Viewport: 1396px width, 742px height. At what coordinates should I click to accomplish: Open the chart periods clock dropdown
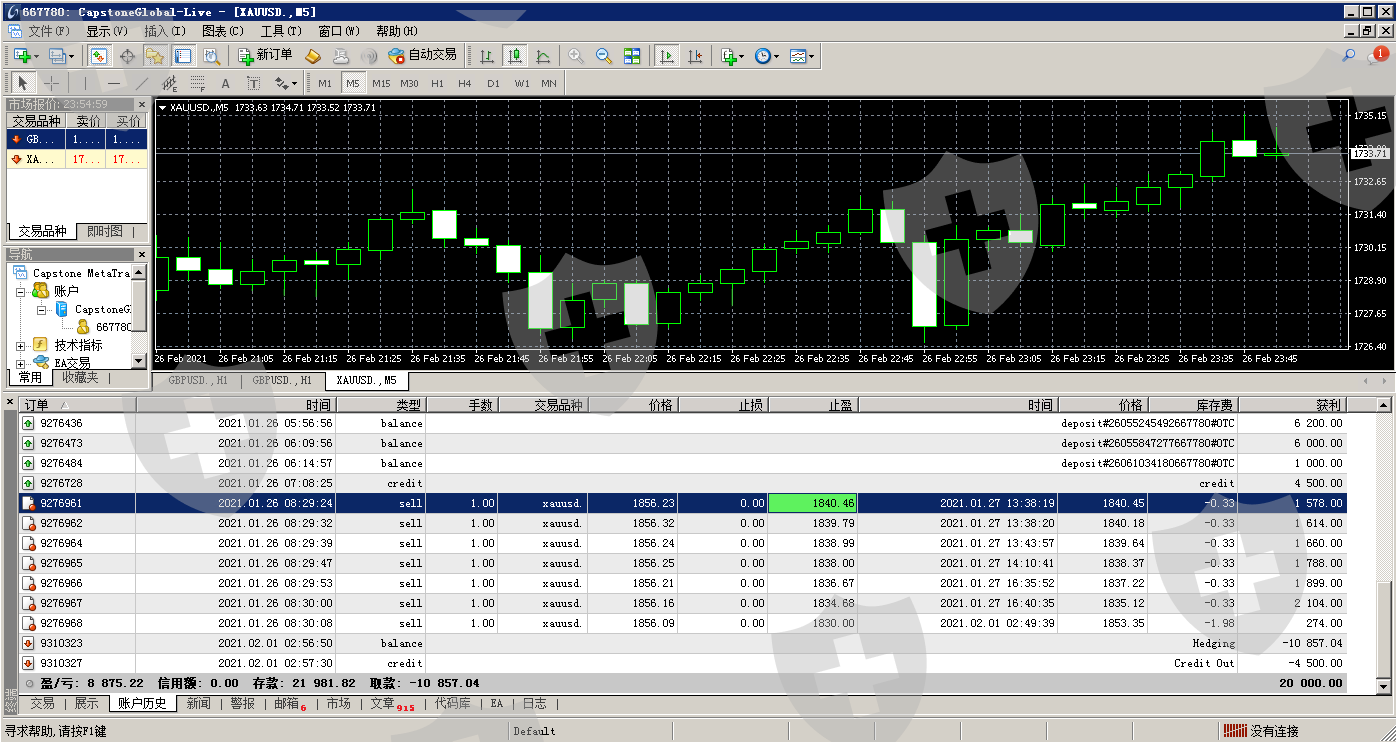click(767, 56)
